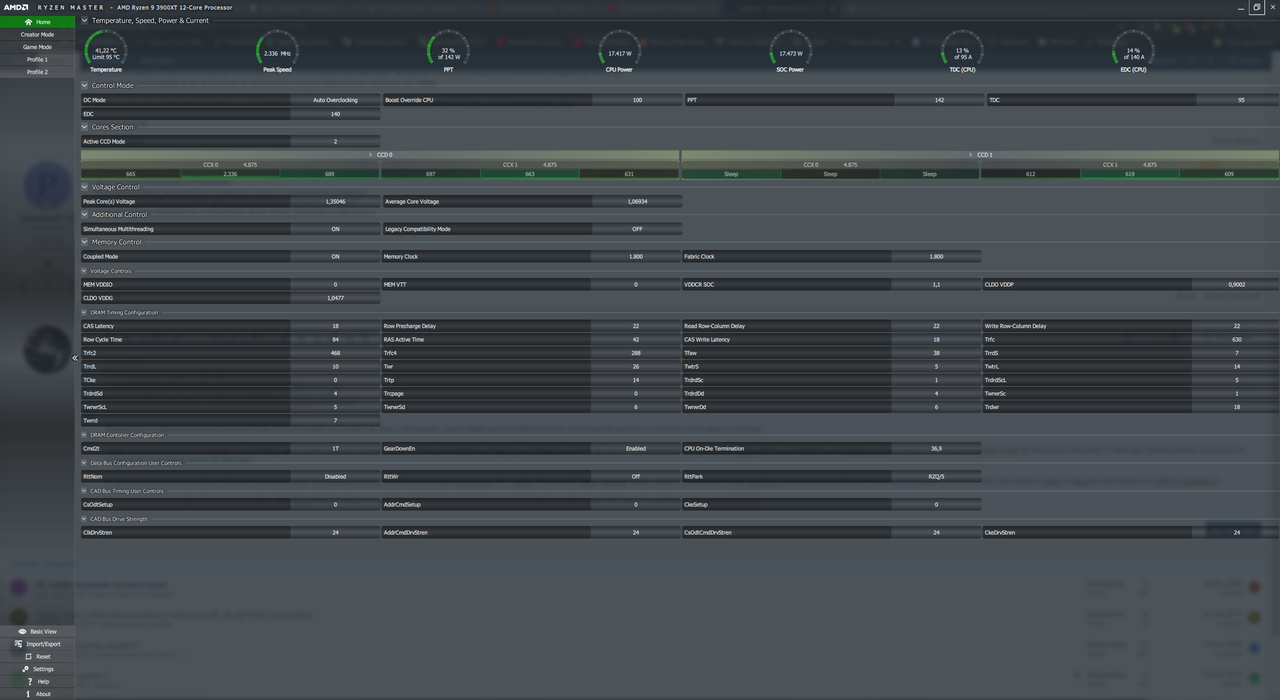Click Fabric Clock value 1.800
Screen dimensions: 1280x700
937,257
